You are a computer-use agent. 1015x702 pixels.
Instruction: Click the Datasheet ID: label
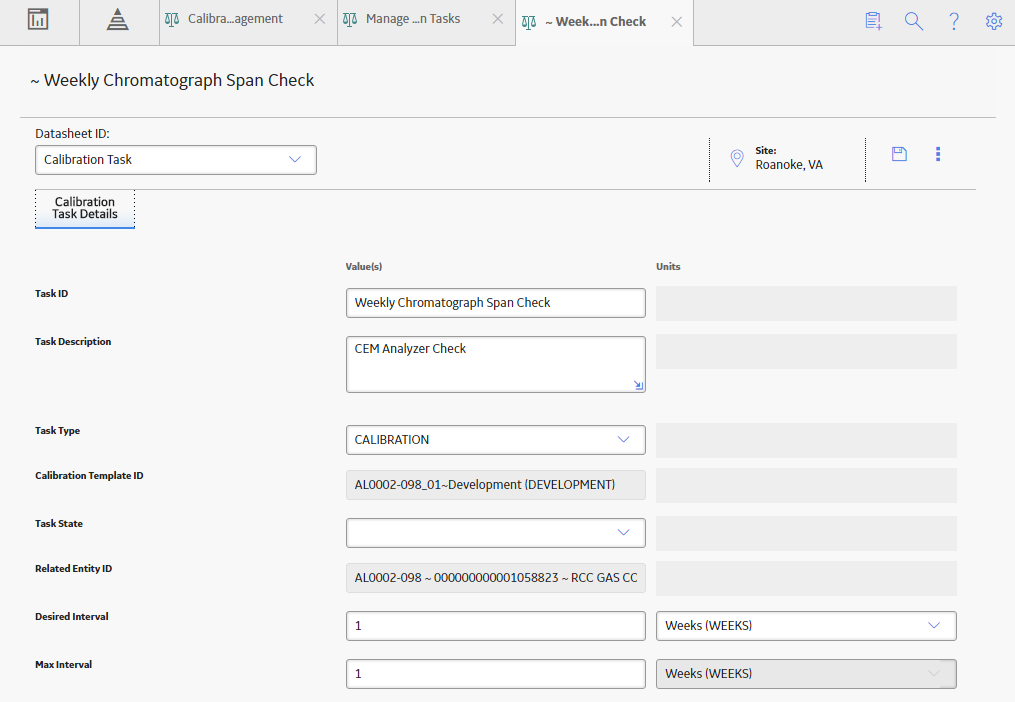[72, 134]
